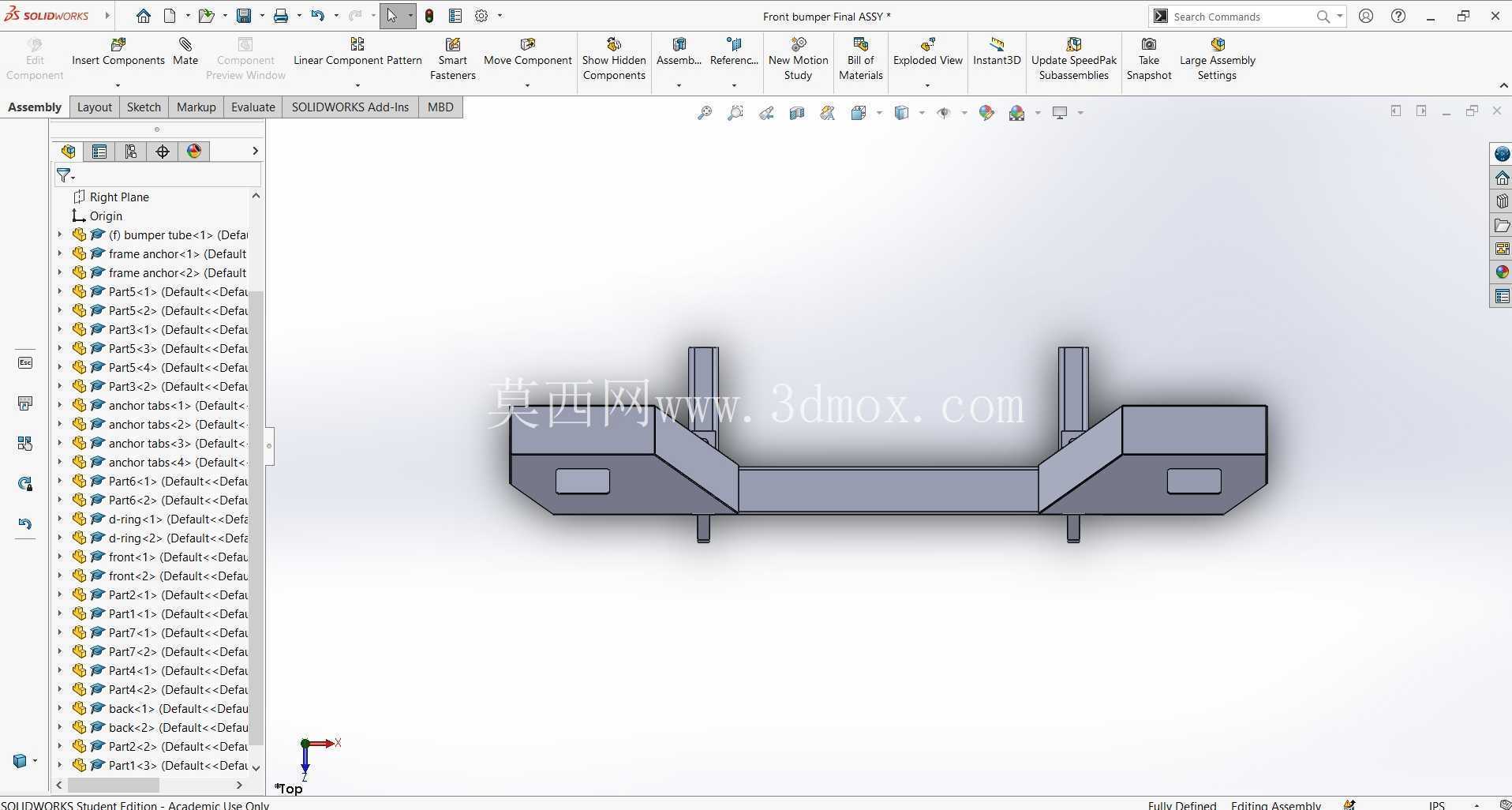Click Insert Components
The image size is (1512, 810).
(x=118, y=52)
